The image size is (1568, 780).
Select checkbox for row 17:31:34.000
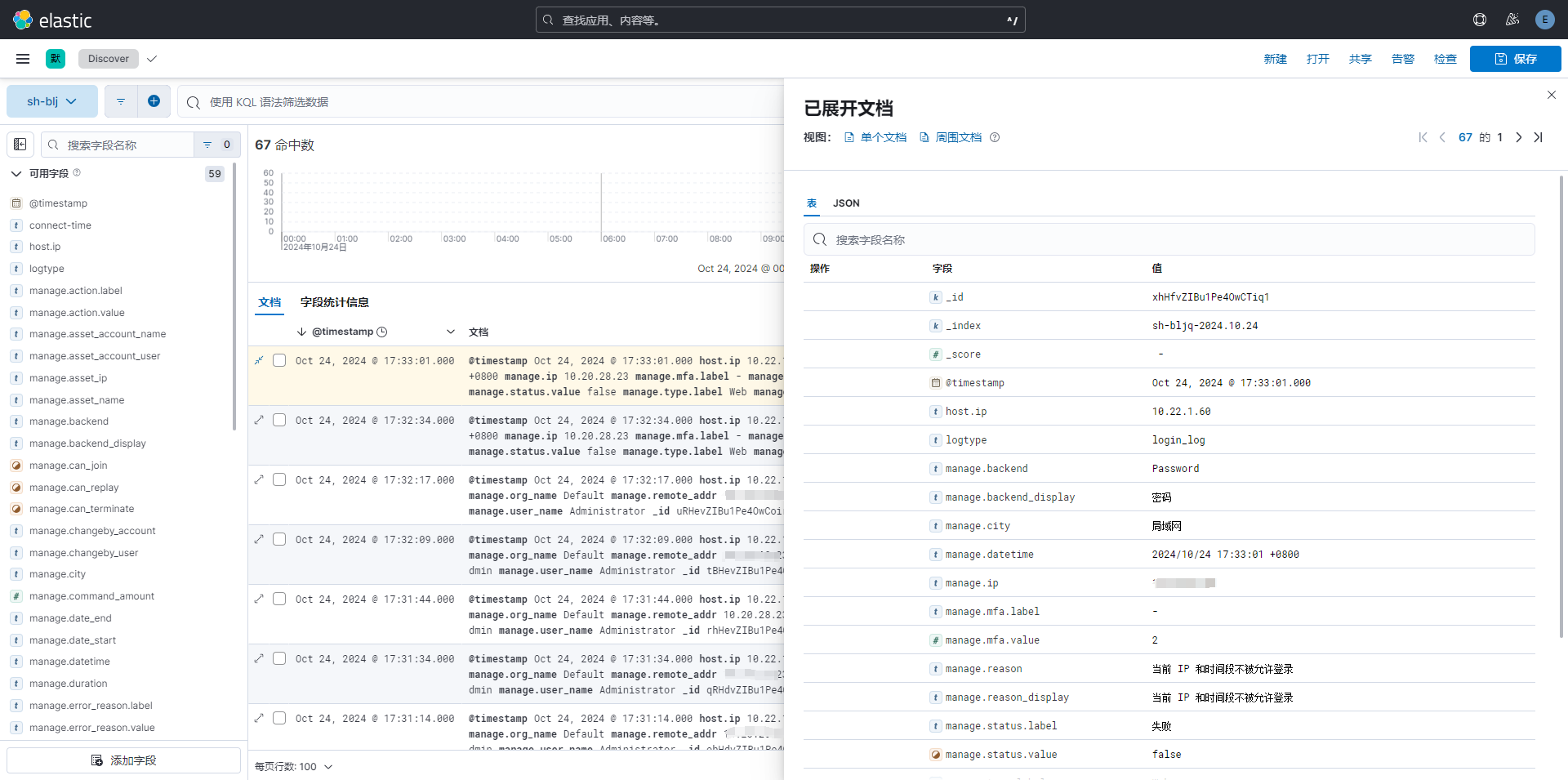(x=279, y=658)
